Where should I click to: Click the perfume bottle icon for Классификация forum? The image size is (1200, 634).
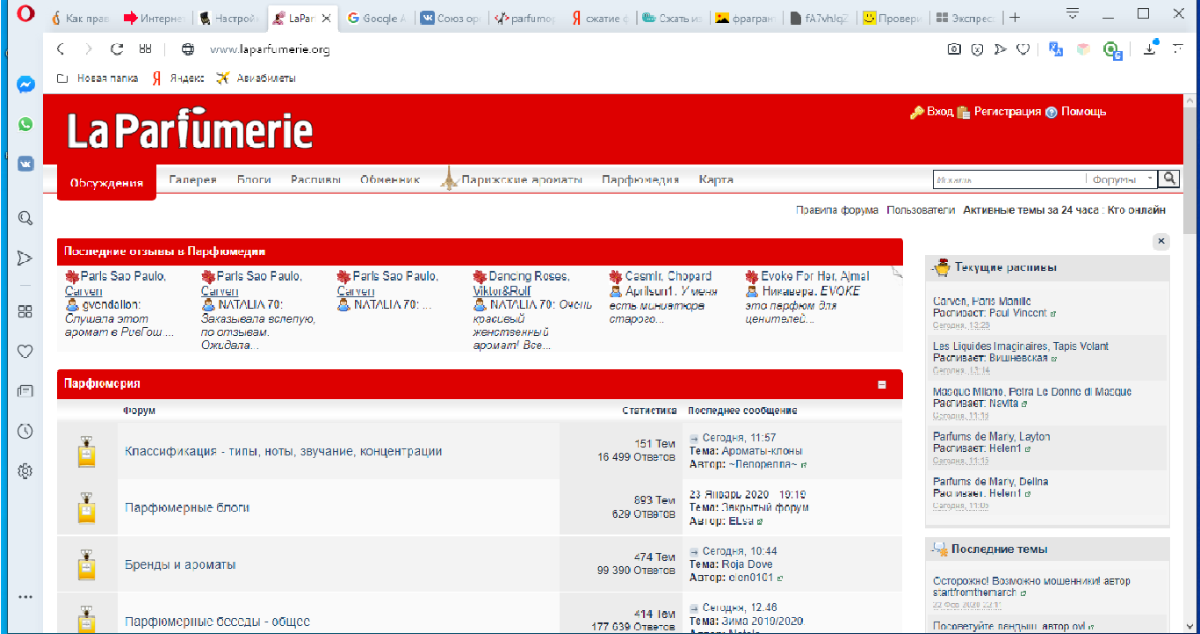(88, 451)
